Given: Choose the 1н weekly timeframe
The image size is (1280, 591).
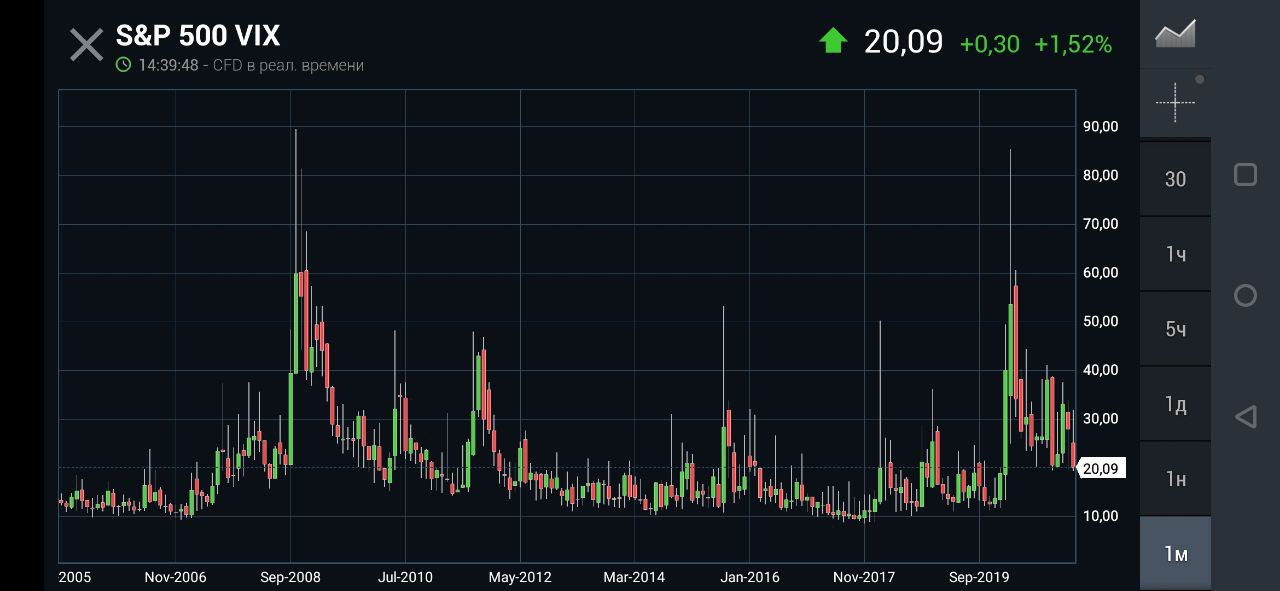Looking at the screenshot, I should pyautogui.click(x=1175, y=479).
